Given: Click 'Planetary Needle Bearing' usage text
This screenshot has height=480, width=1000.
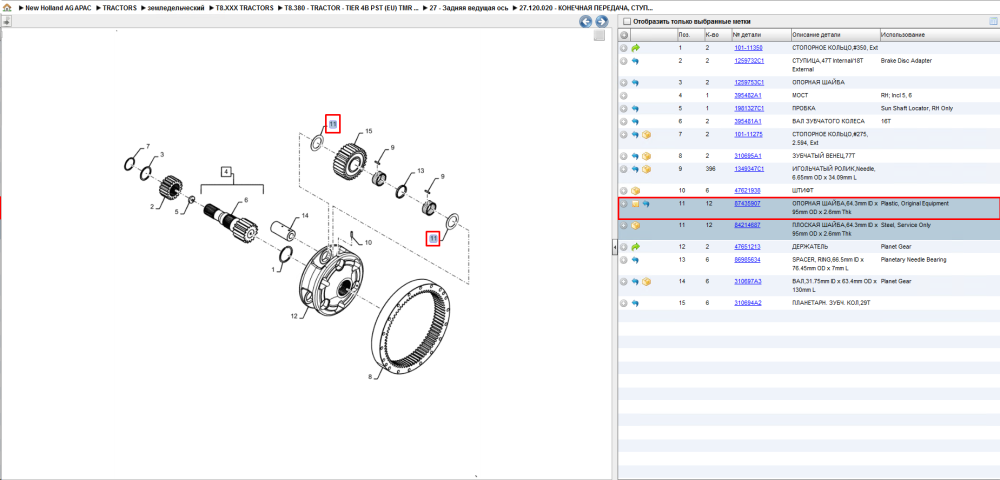Looking at the screenshot, I should (x=913, y=260).
